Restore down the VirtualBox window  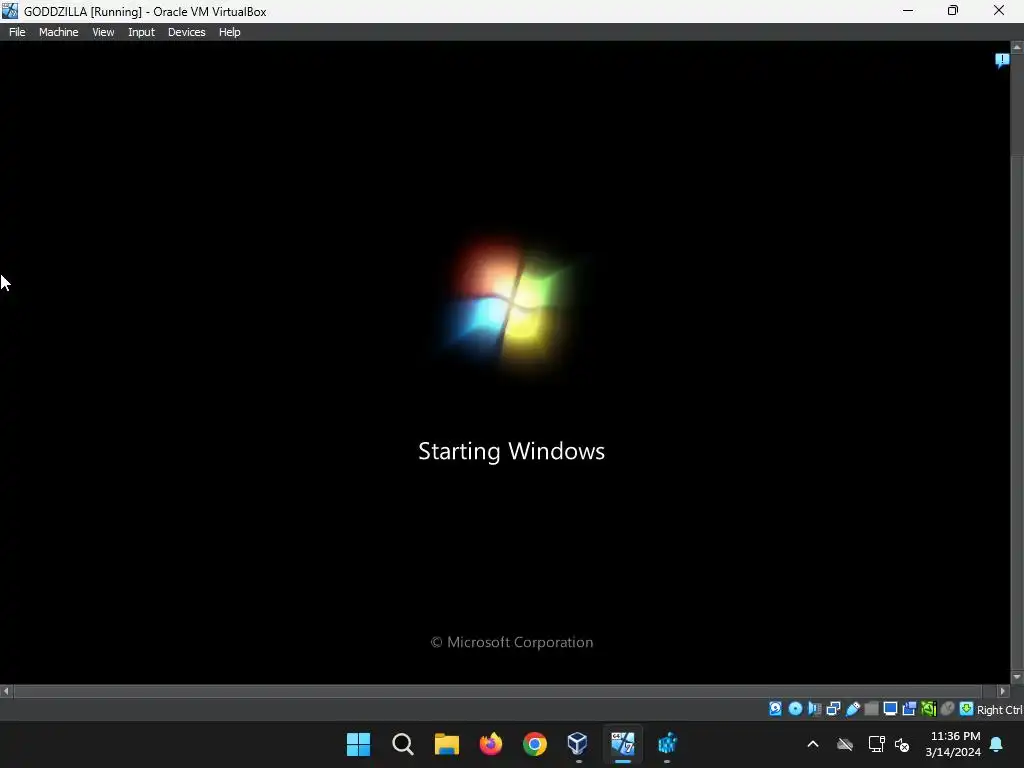(x=953, y=11)
